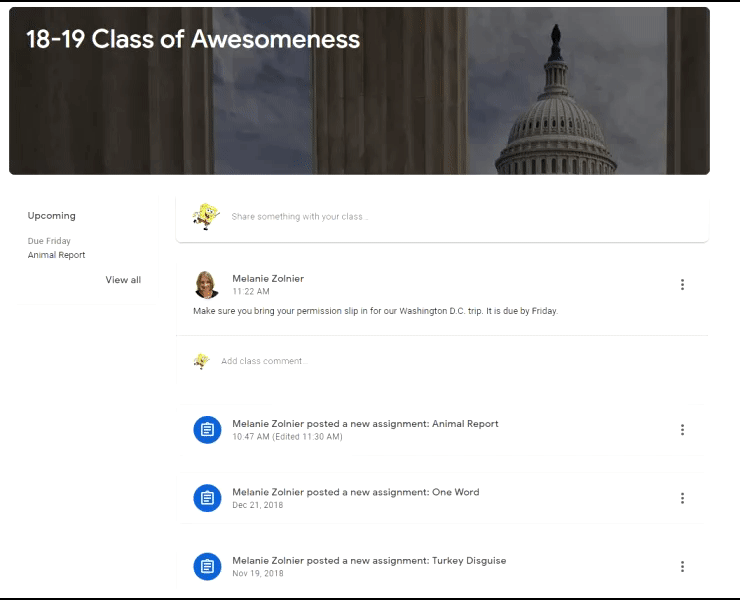Click Melanie Zolnier's profile photo
This screenshot has width=740, height=600.
click(x=207, y=285)
